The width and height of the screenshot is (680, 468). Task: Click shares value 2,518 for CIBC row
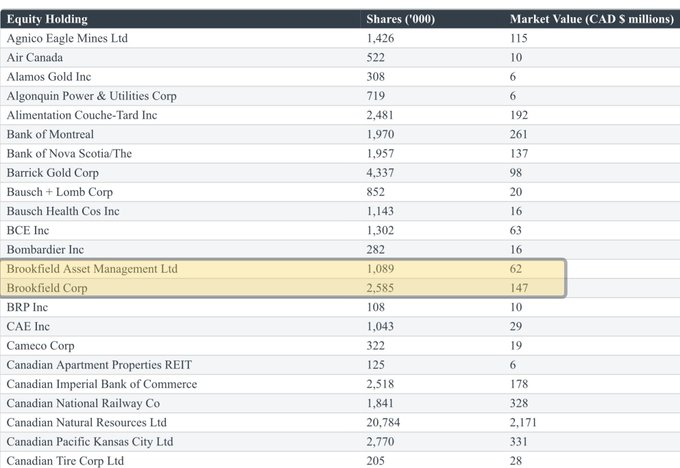pyautogui.click(x=380, y=384)
